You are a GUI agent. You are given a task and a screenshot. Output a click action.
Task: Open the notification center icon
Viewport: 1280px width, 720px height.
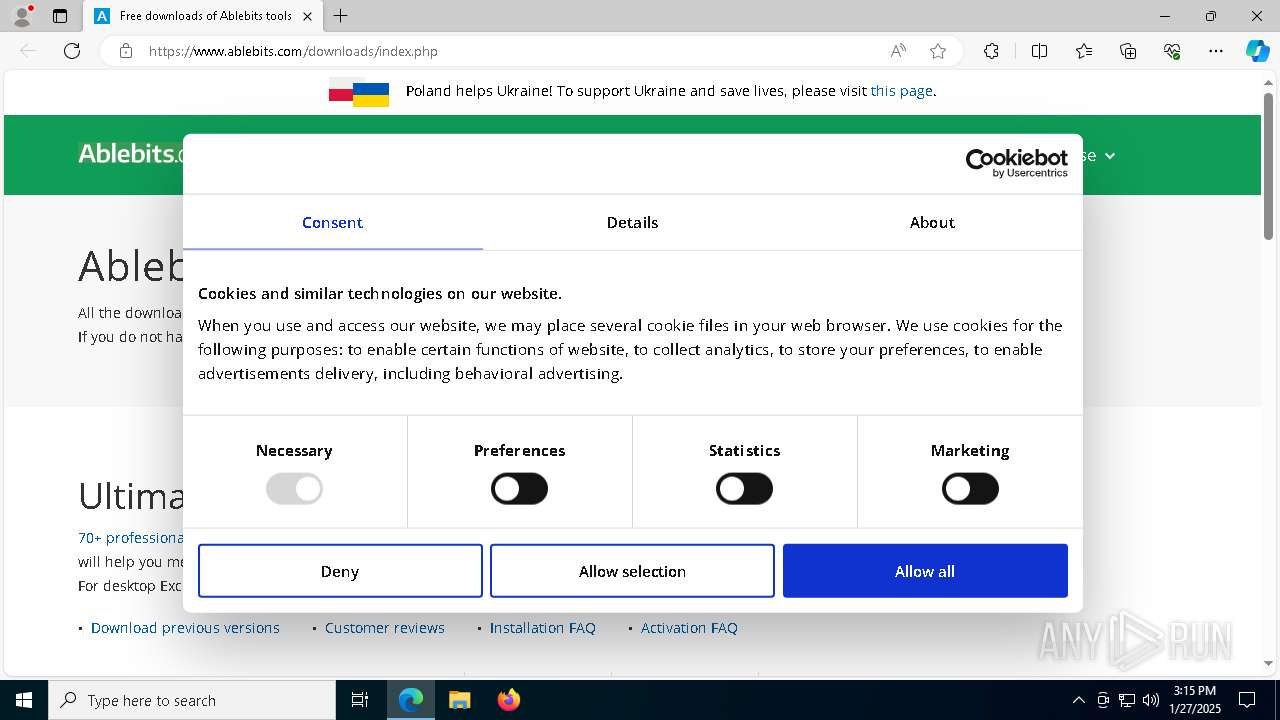tap(1247, 700)
